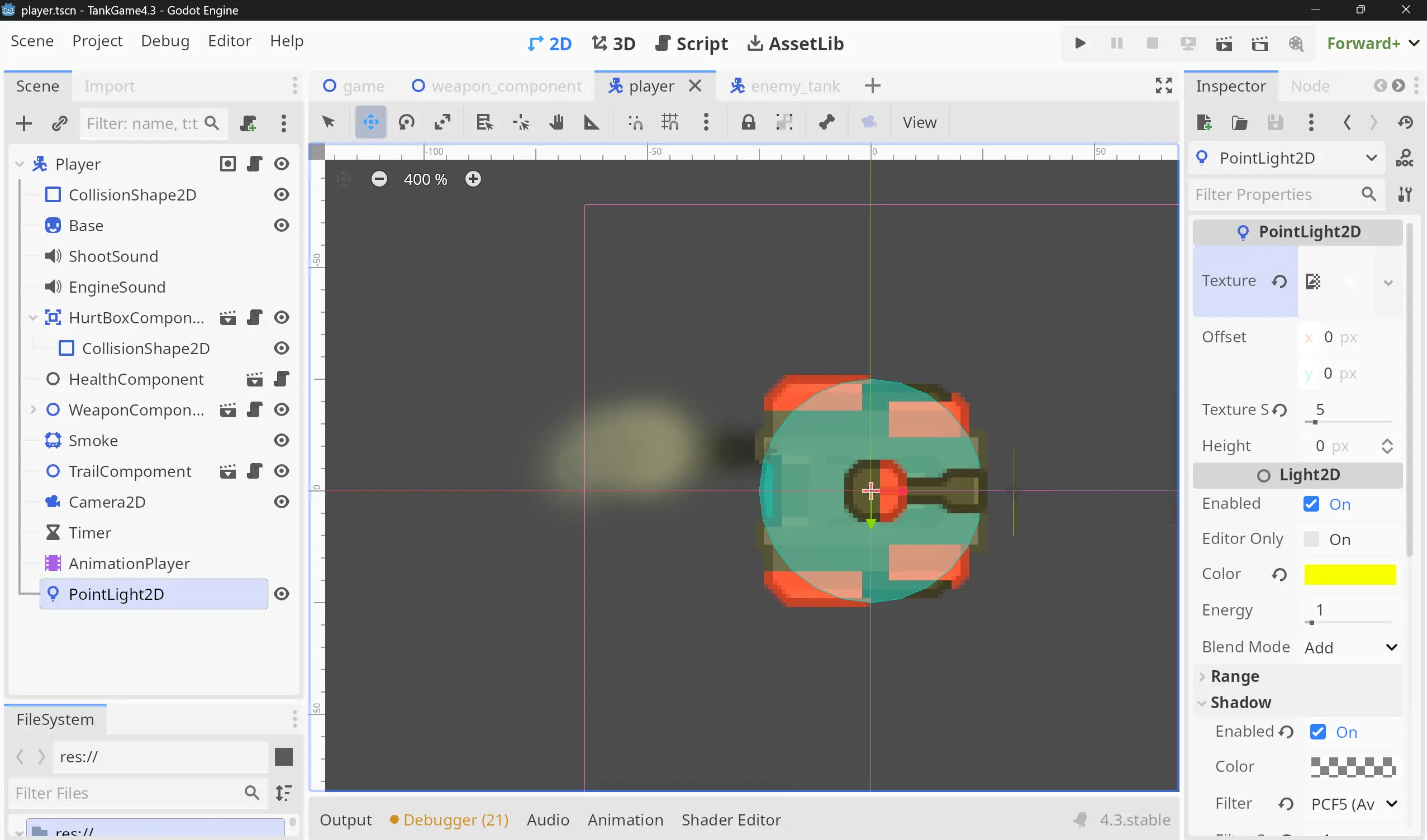Switch to the 3D workspace
Image resolution: width=1427 pixels, height=840 pixels.
pos(613,44)
